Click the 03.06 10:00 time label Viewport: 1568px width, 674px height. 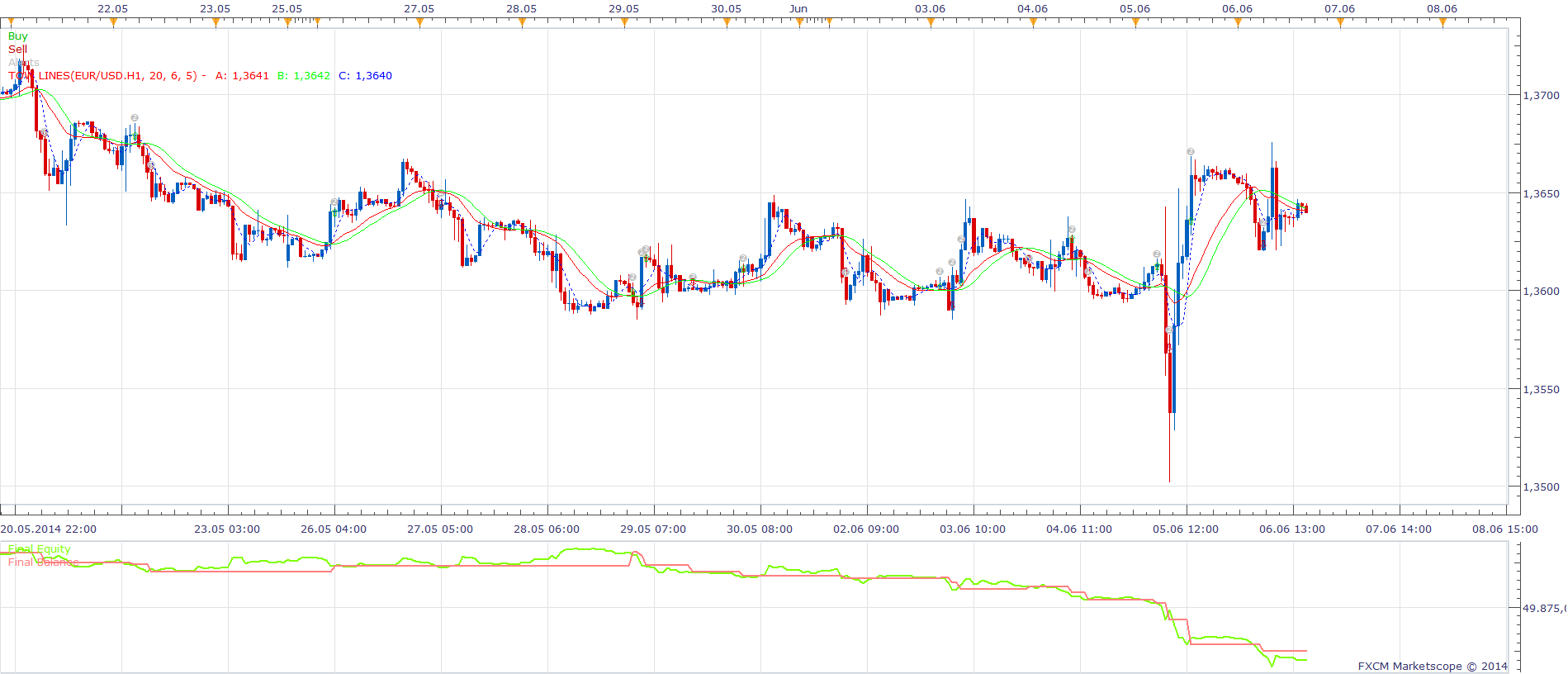pos(973,529)
